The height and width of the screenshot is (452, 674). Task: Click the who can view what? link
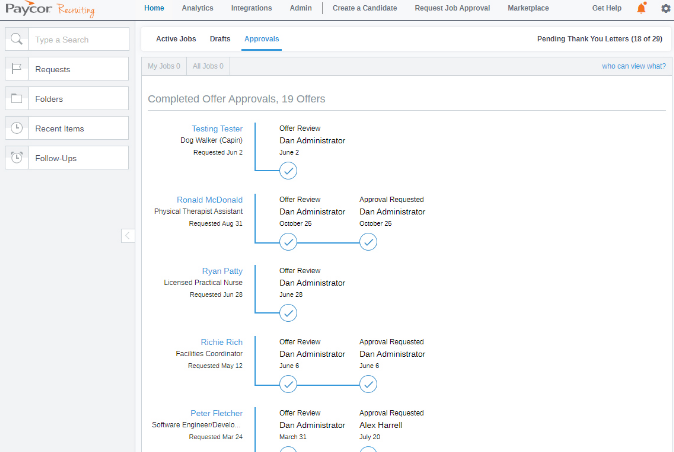point(634,66)
